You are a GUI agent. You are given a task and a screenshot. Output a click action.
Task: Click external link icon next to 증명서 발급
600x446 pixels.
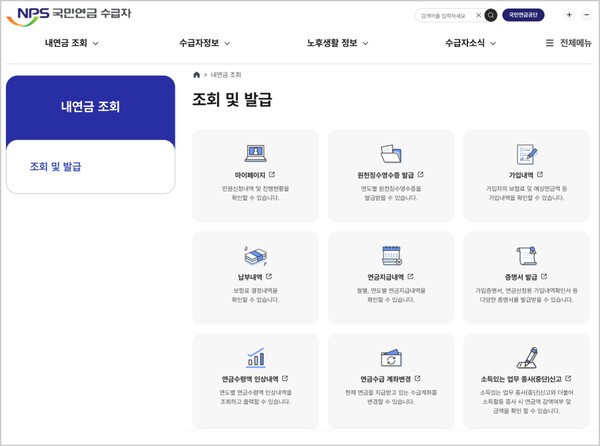(544, 276)
